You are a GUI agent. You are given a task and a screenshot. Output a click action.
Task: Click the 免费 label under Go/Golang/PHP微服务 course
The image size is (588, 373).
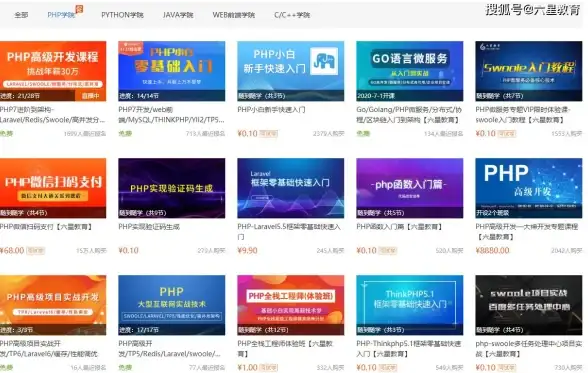coord(363,133)
